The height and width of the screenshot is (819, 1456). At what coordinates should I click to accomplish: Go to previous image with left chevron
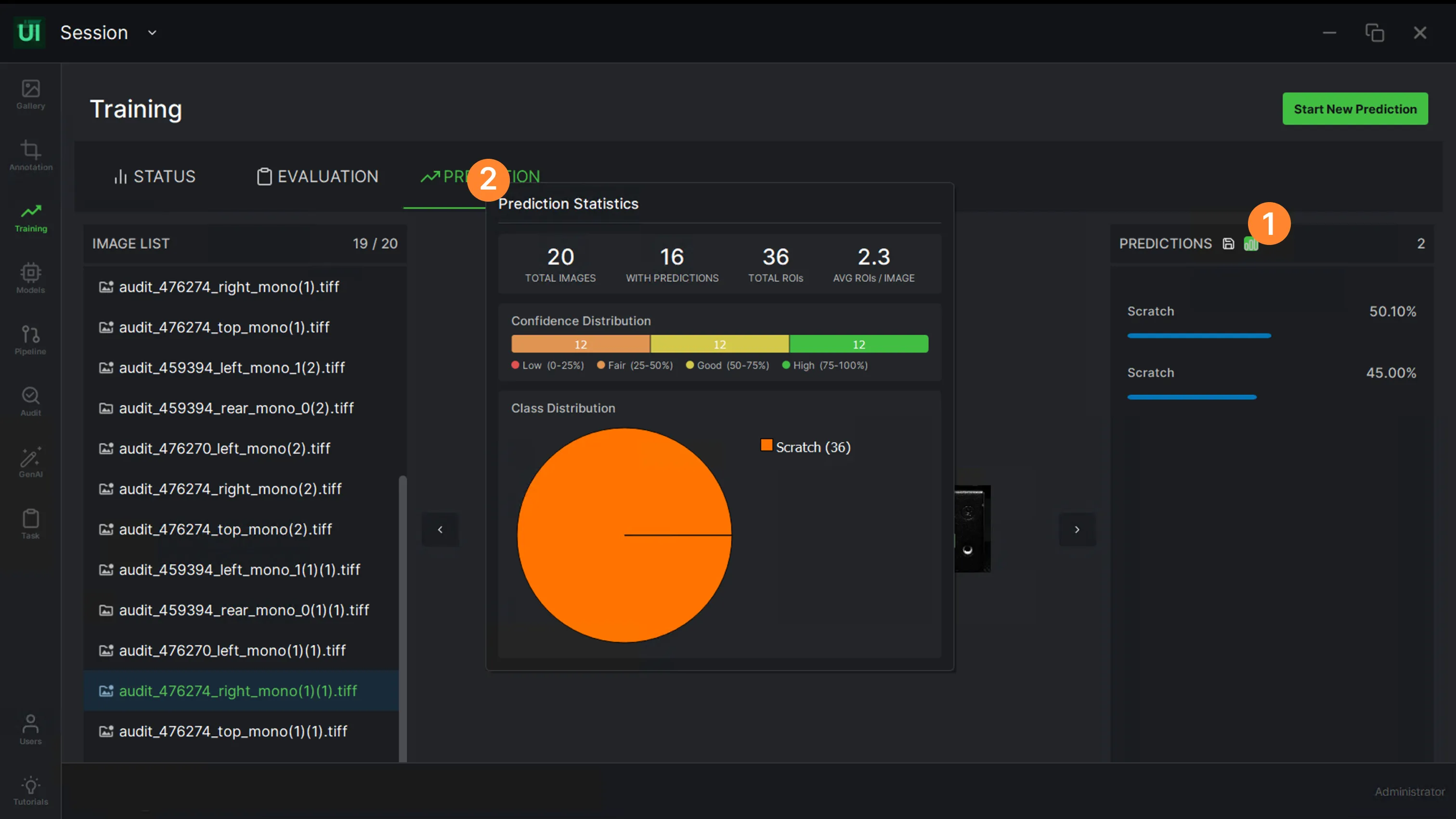(x=440, y=529)
